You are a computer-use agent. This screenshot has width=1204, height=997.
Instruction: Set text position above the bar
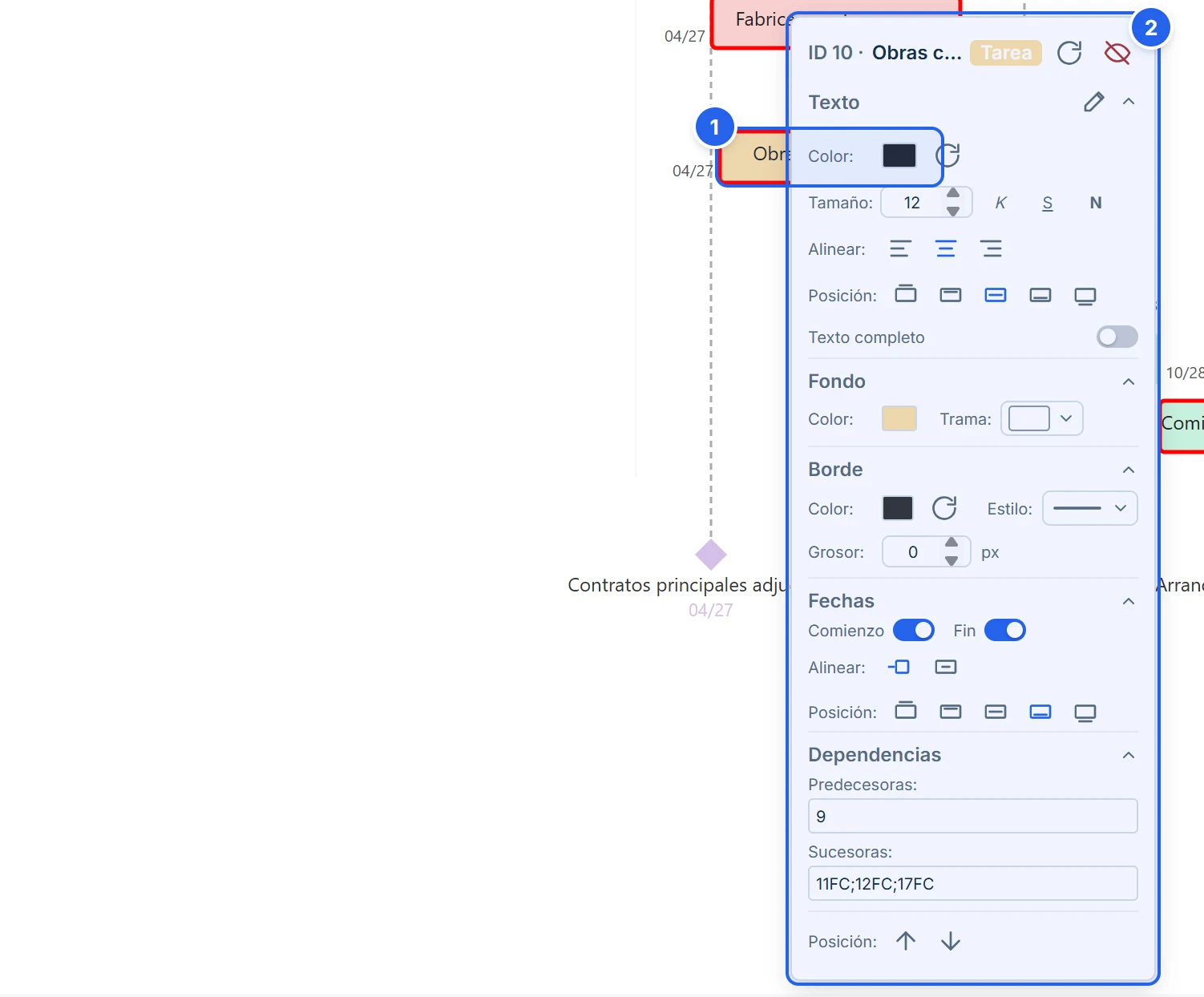906,295
